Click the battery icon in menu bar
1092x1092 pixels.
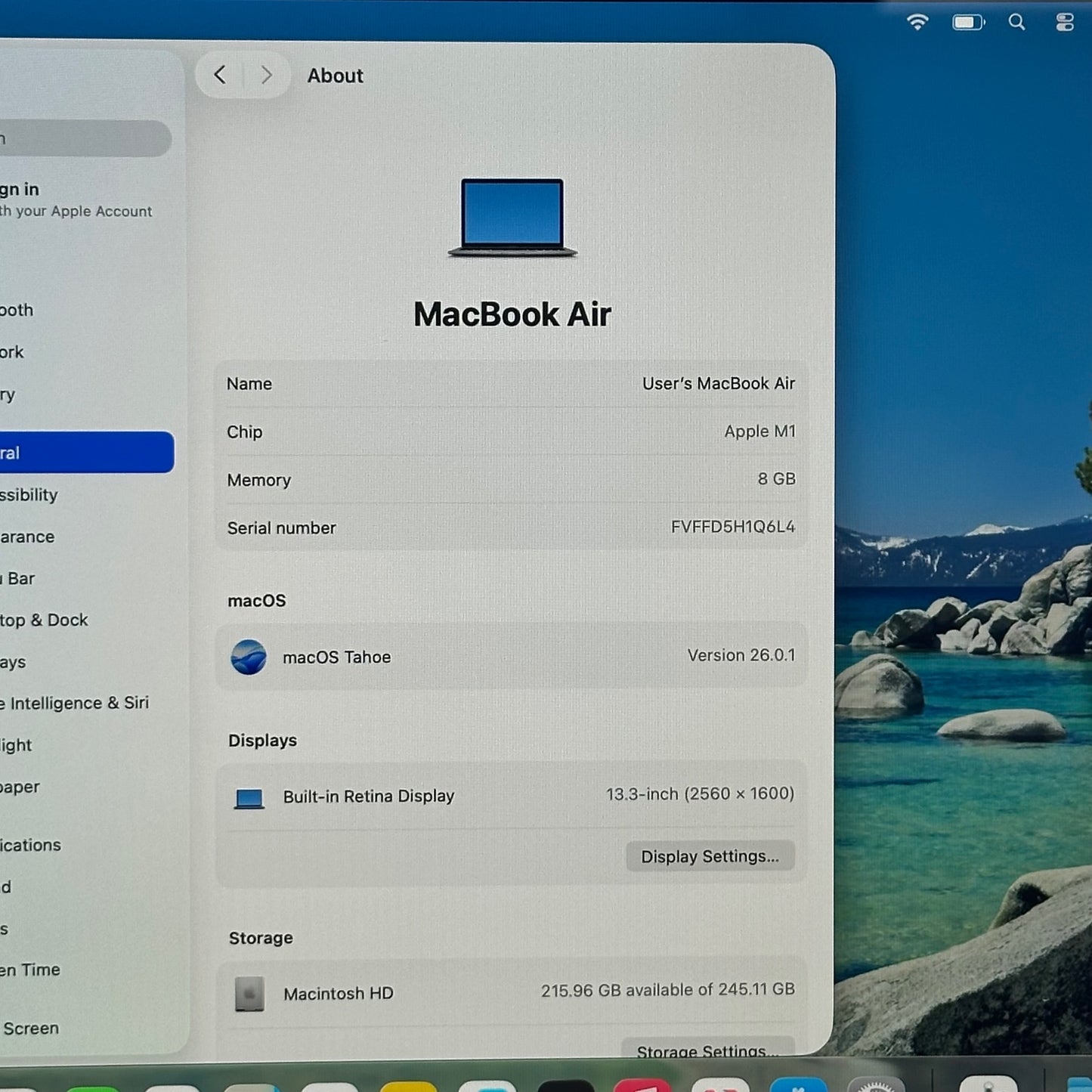967,23
